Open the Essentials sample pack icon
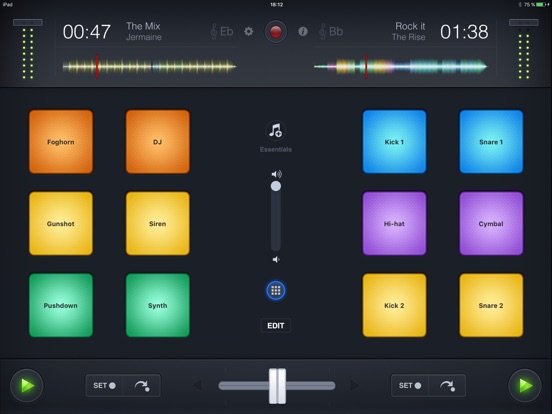This screenshot has height=414, width=552. pyautogui.click(x=276, y=131)
